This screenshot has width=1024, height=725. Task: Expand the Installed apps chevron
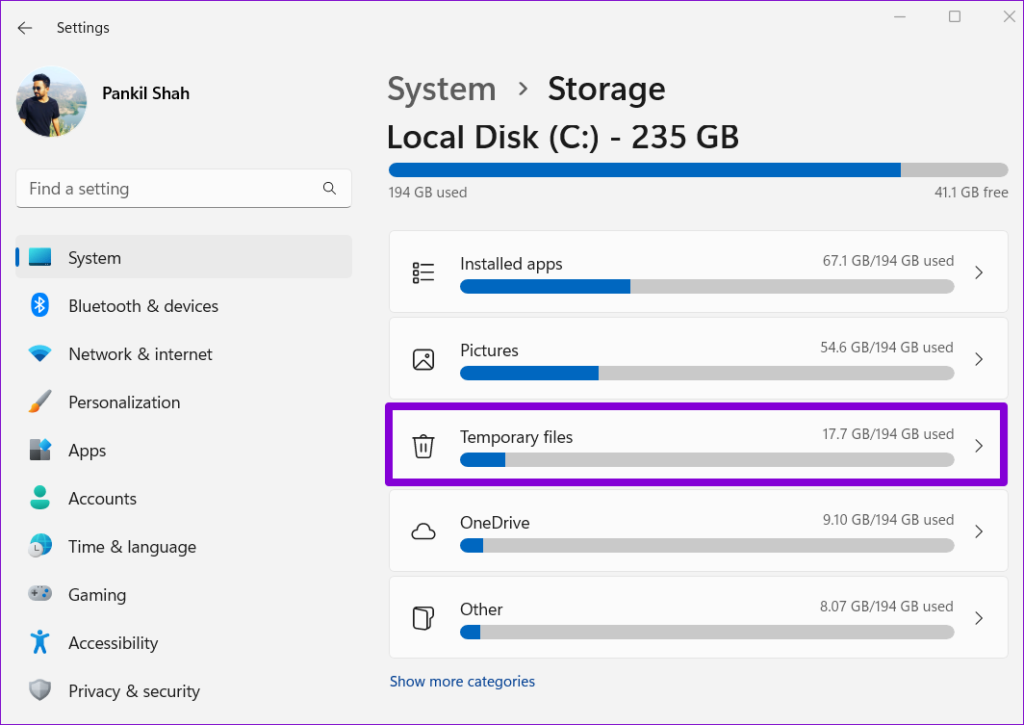tap(979, 271)
